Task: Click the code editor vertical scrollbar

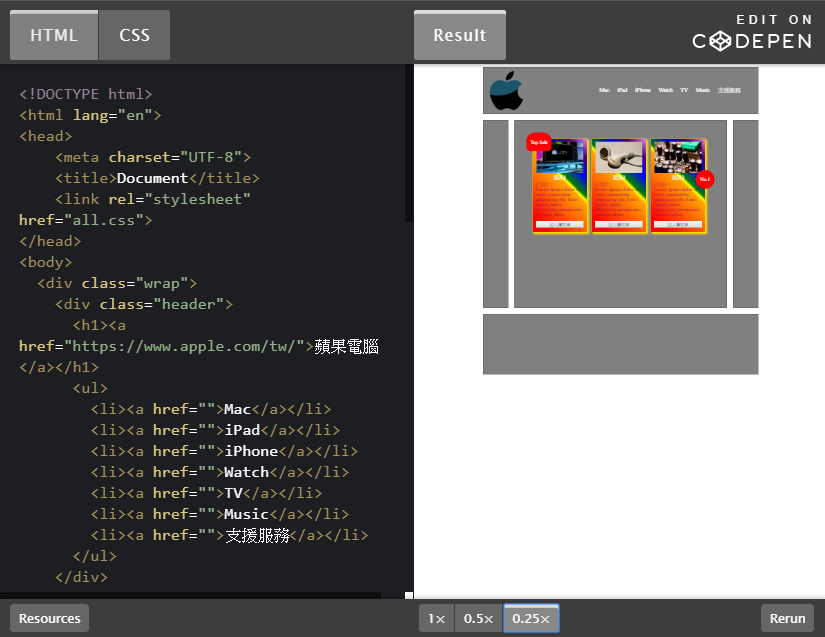Action: coord(409,143)
